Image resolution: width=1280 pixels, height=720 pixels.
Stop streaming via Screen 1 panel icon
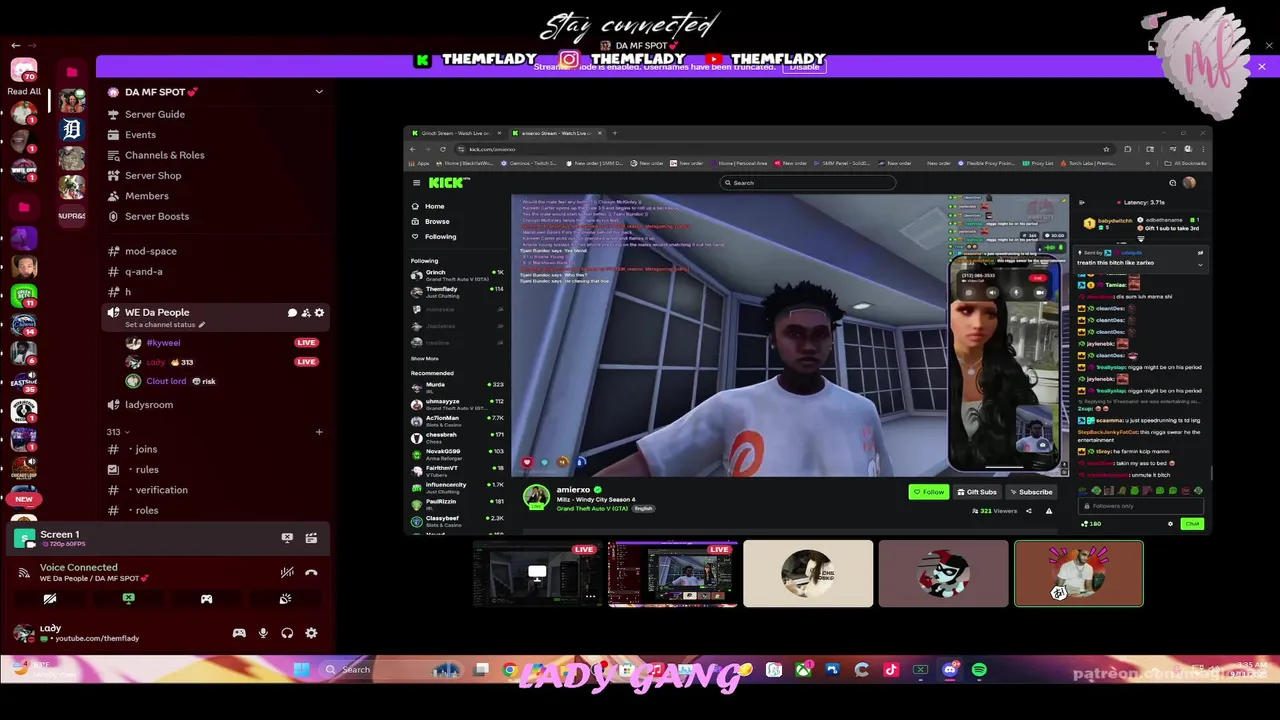click(x=287, y=538)
